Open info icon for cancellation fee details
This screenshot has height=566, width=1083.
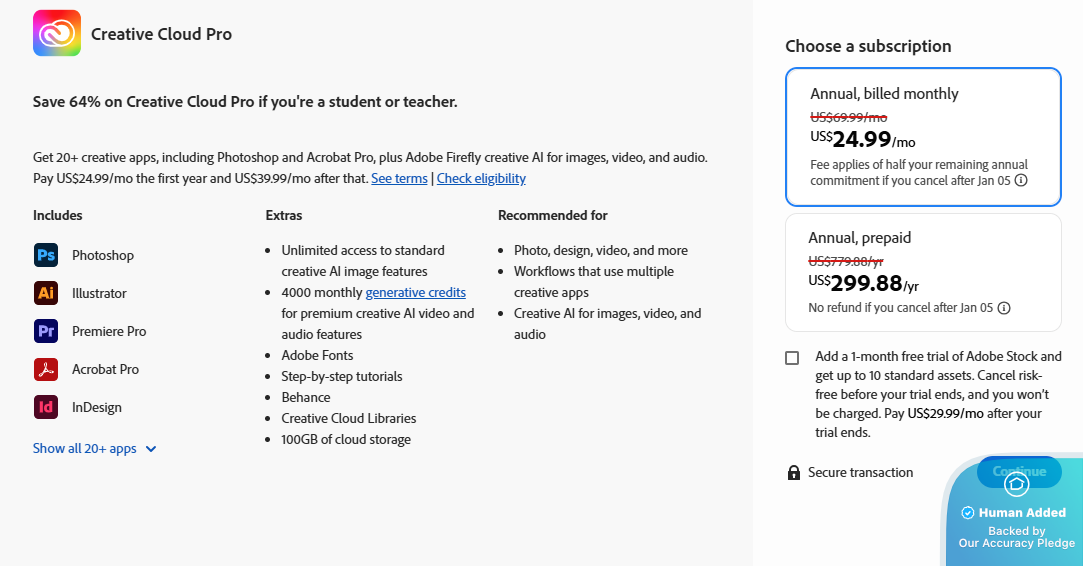(1021, 181)
